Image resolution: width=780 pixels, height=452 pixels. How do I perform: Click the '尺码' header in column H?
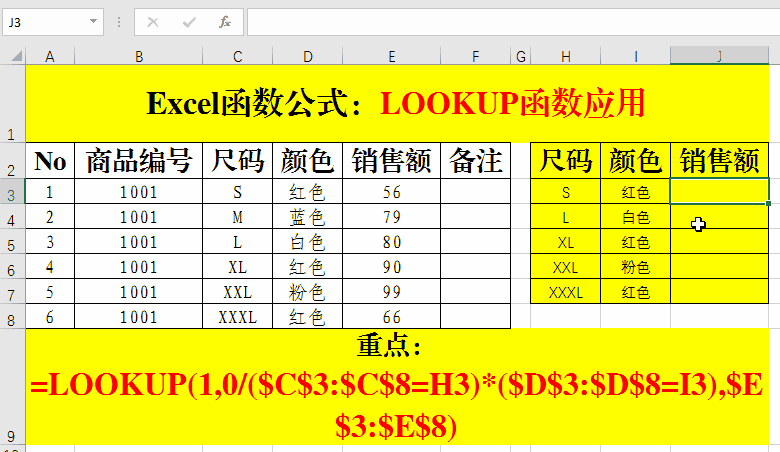[566, 161]
